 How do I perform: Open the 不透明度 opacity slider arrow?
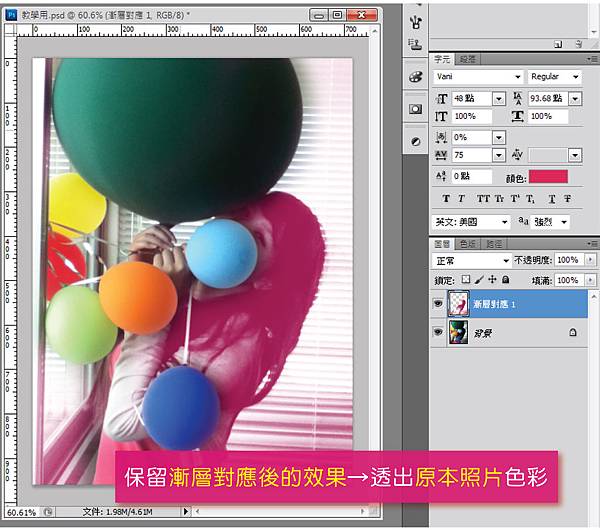[590, 260]
